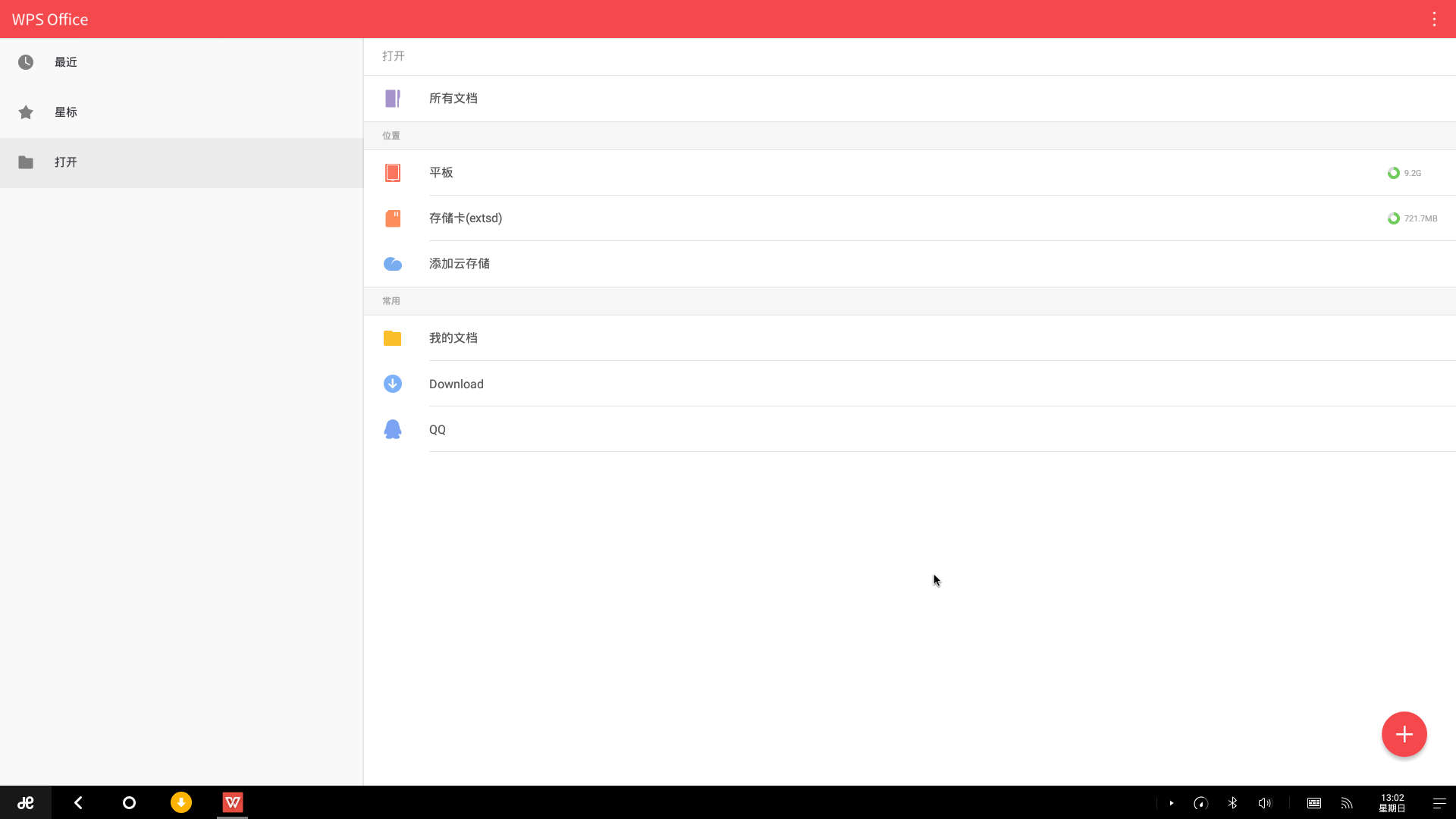Open the yellow download app in taskbar
Screen dimensions: 1456x819
[181, 802]
